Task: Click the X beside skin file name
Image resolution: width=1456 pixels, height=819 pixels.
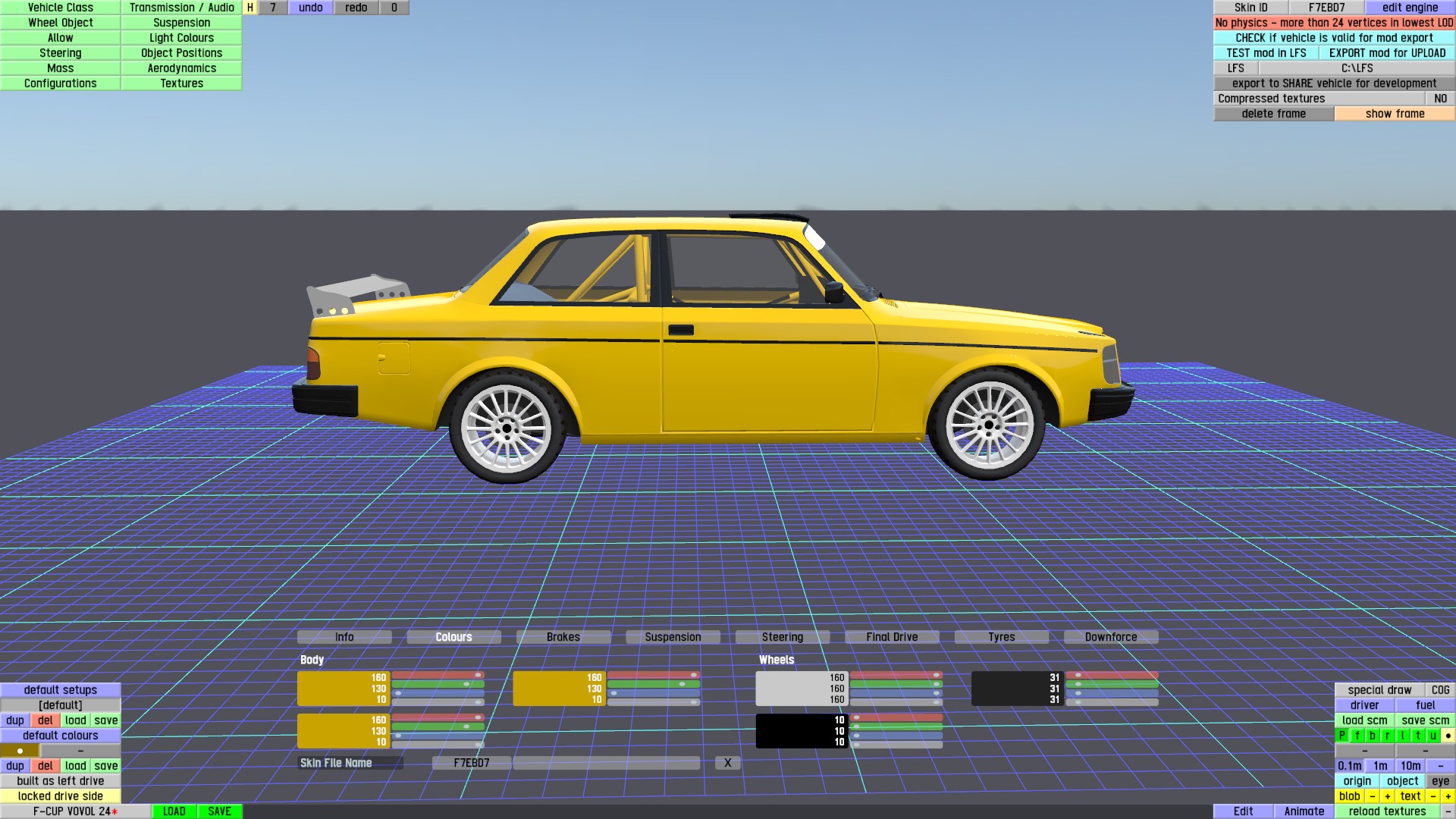Action: (x=727, y=763)
